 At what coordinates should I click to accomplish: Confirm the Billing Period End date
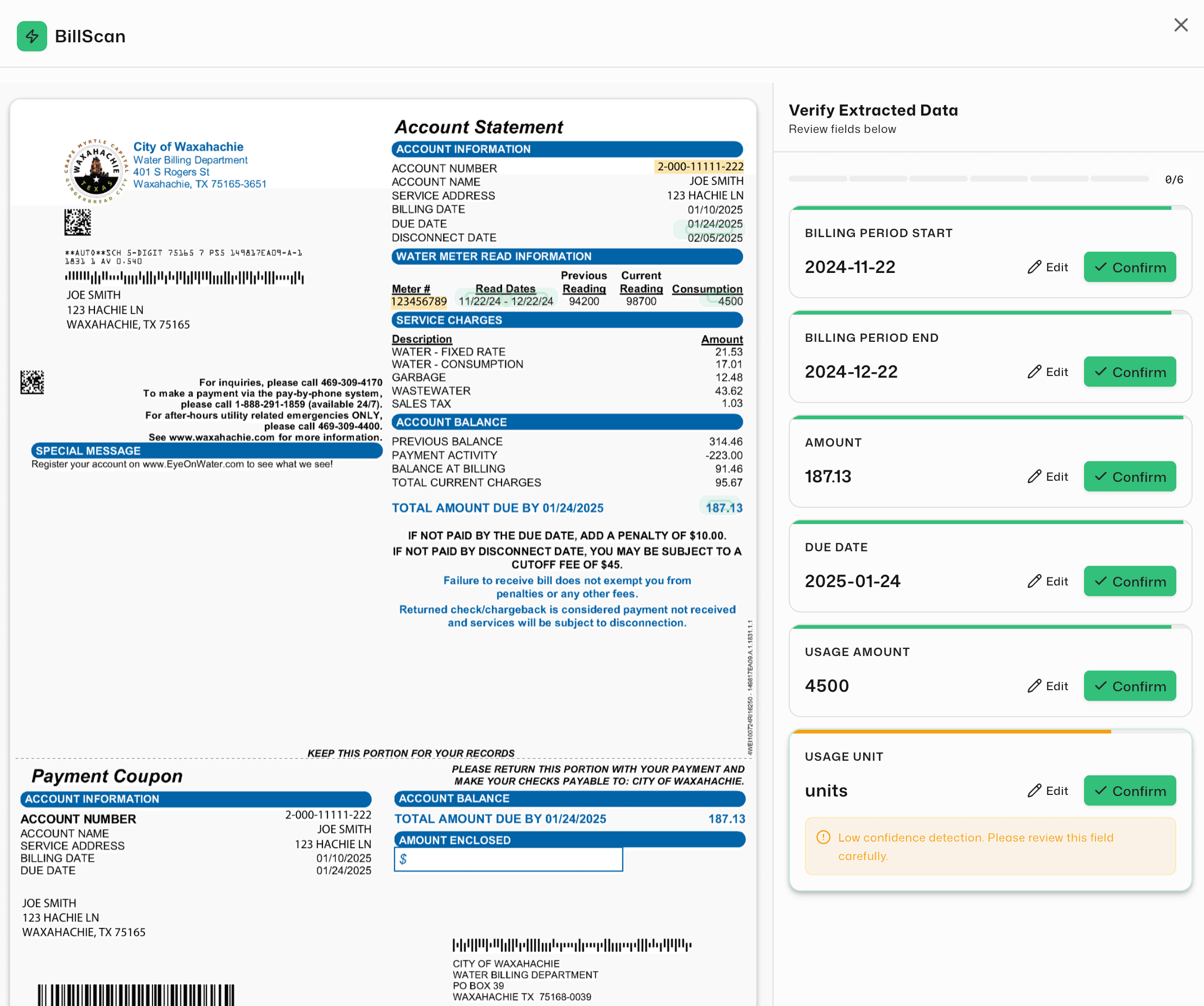[x=1129, y=372]
